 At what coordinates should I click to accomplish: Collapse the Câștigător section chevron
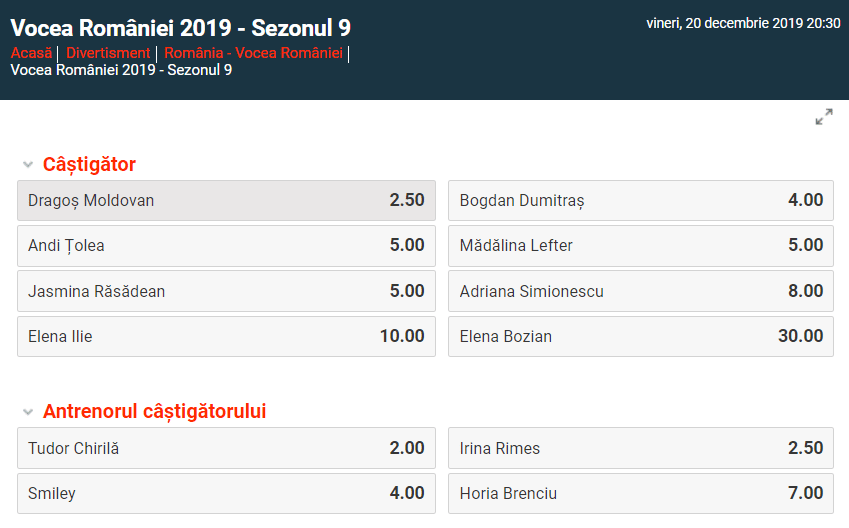pos(28,164)
